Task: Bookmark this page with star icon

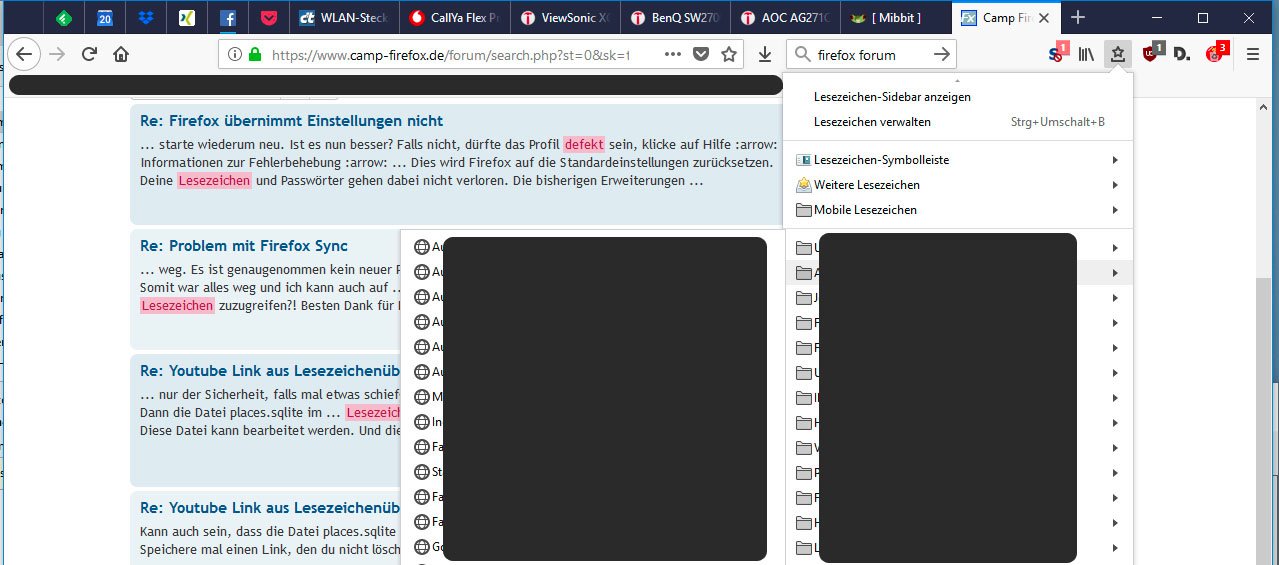Action: pos(729,55)
